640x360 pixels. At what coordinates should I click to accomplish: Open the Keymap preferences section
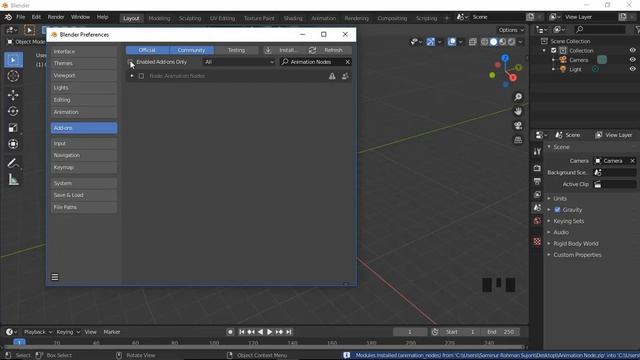[x=84, y=167]
